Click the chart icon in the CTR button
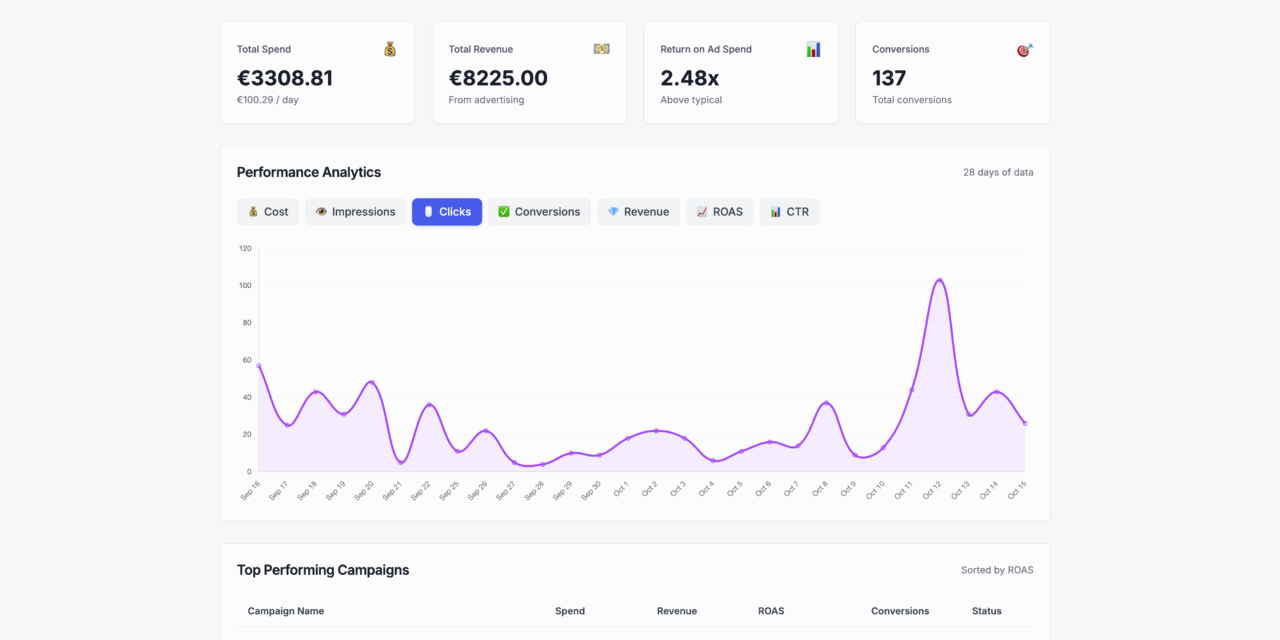The width and height of the screenshot is (1280, 640). (777, 211)
